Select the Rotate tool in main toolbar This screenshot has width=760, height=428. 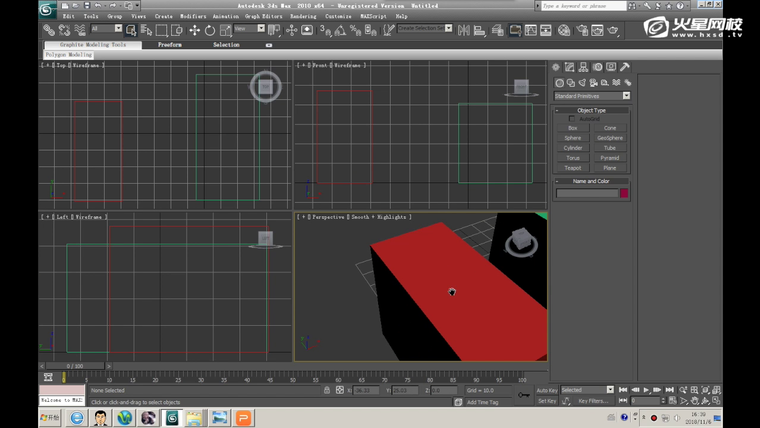210,30
